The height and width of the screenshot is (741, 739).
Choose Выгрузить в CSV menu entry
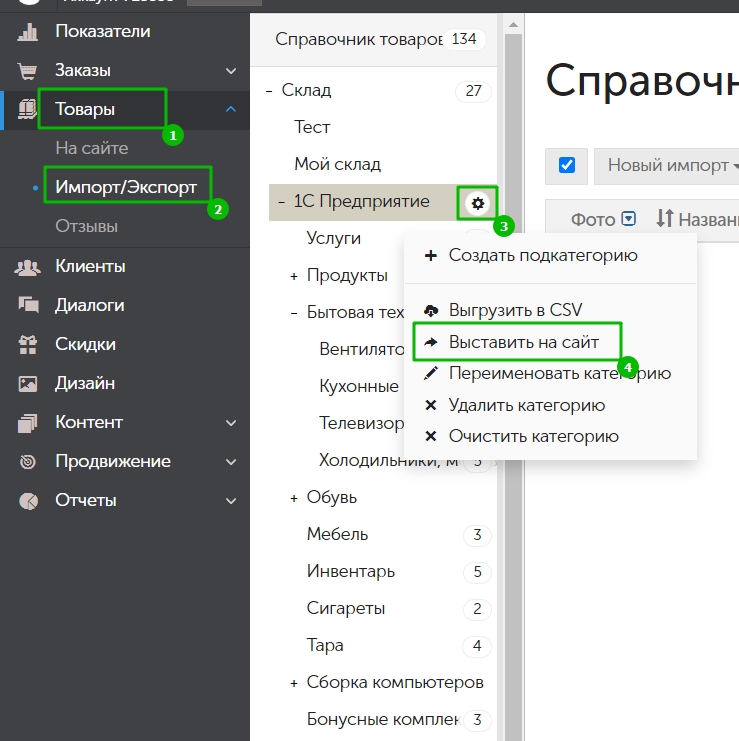click(x=515, y=310)
